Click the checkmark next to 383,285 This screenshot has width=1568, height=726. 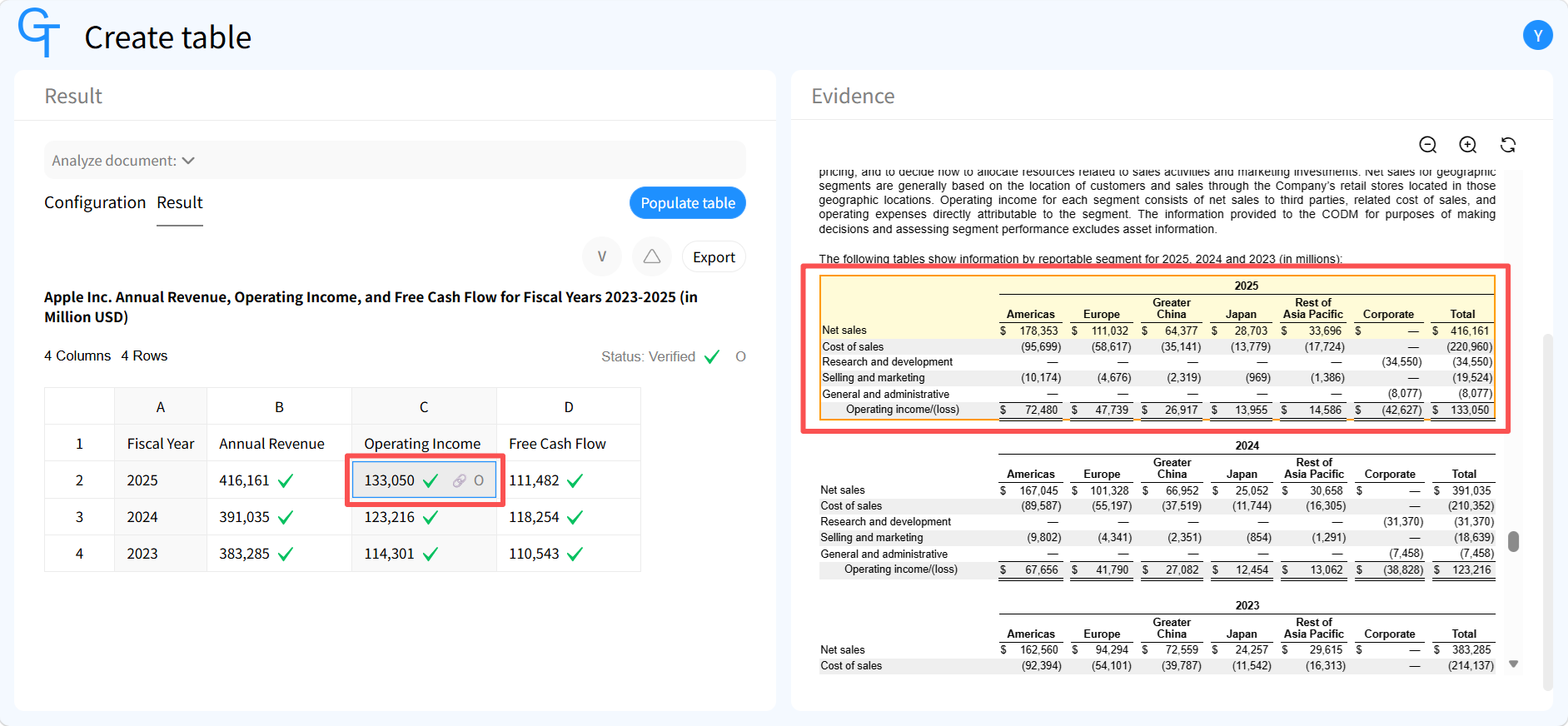pyautogui.click(x=286, y=554)
